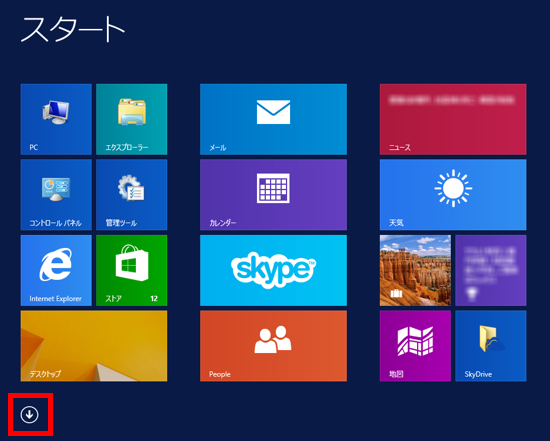550x441 pixels.
Task: Click the store update count badge 12
Action: click(x=154, y=299)
